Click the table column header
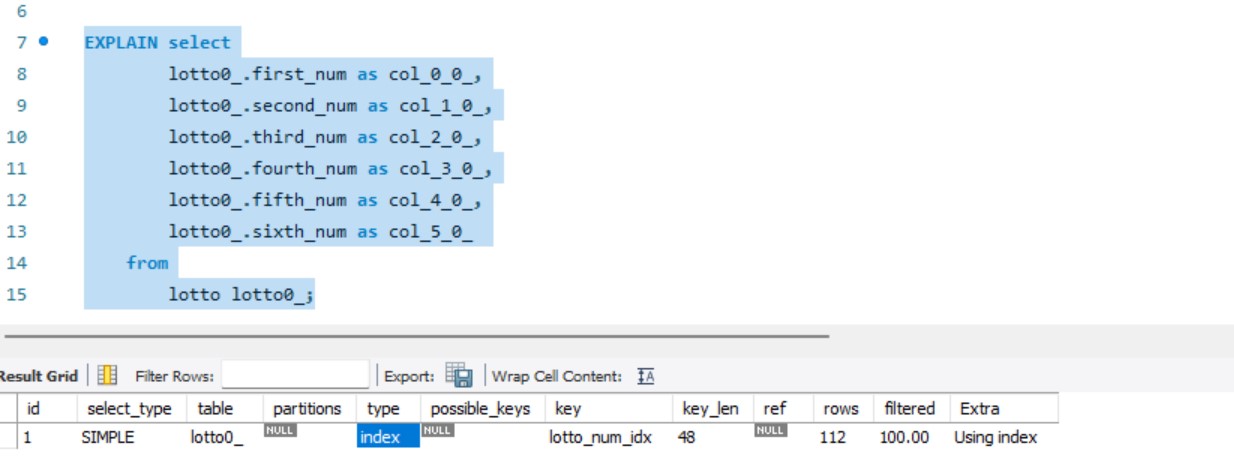 pyautogui.click(x=224, y=408)
